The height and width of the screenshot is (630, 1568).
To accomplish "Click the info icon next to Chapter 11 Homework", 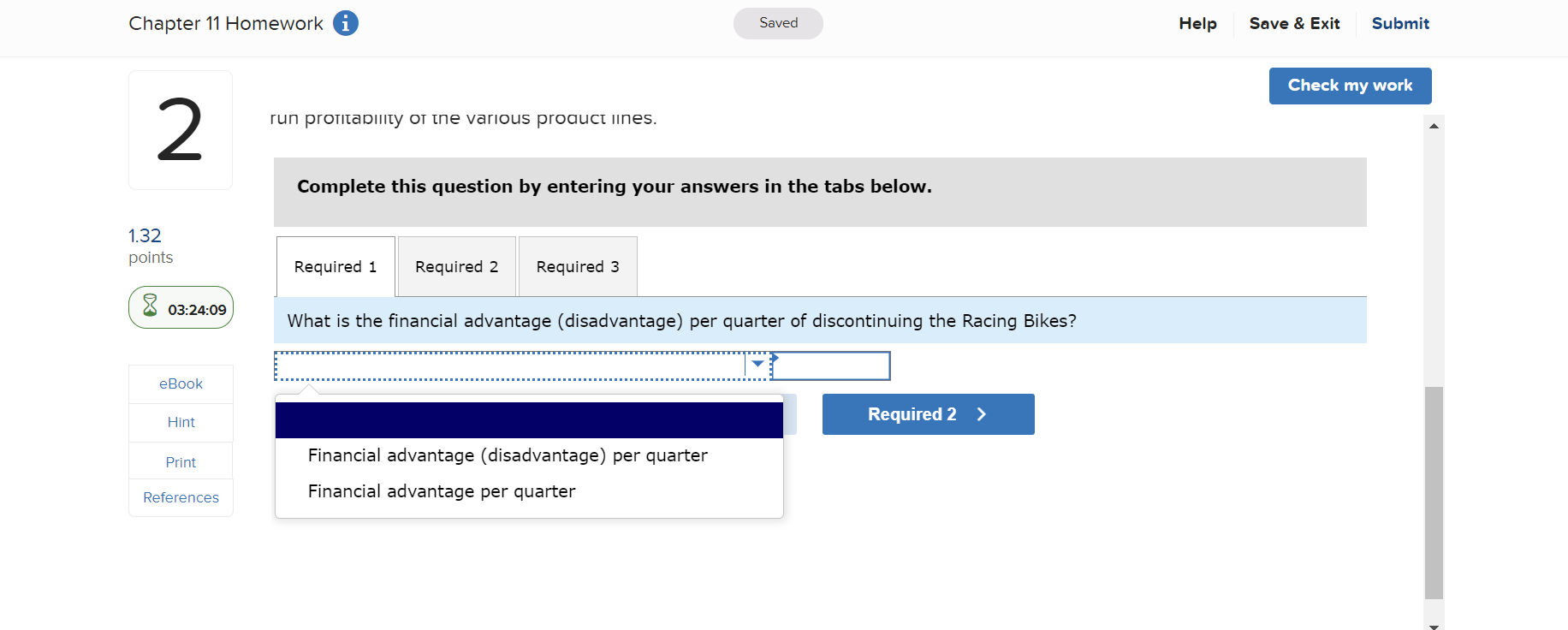I will coord(346,23).
